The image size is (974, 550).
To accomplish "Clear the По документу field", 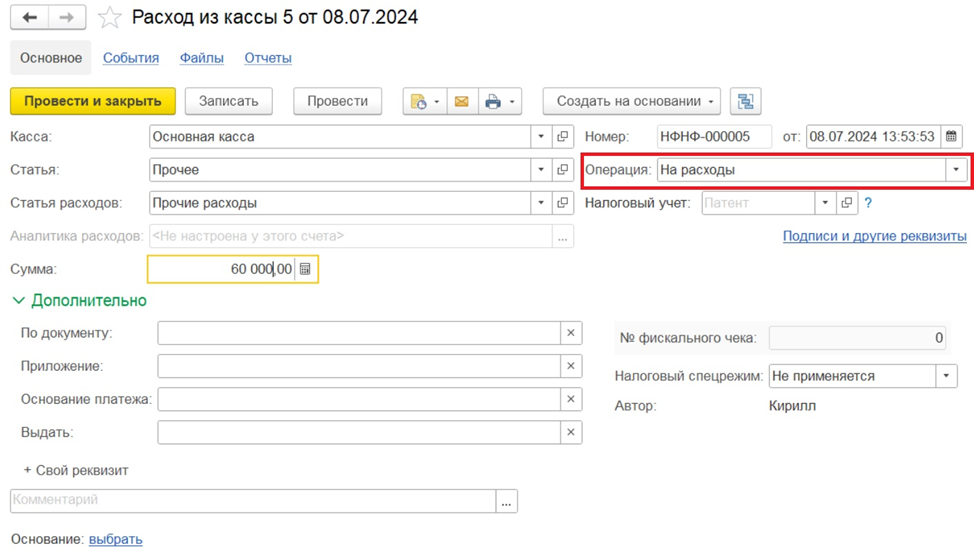I will (x=571, y=333).
